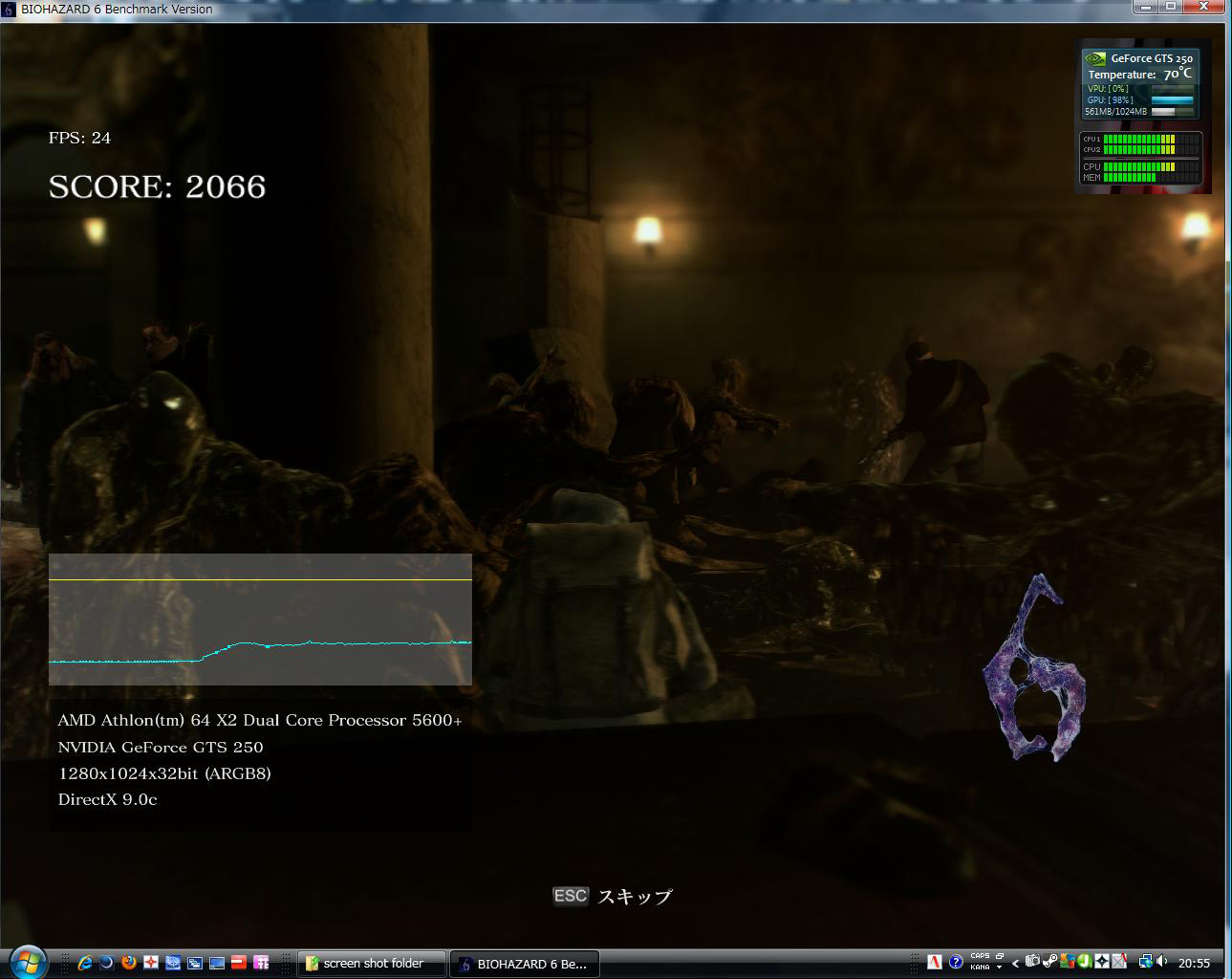Click the ESC skip button
1232x979 pixels.
571,896
